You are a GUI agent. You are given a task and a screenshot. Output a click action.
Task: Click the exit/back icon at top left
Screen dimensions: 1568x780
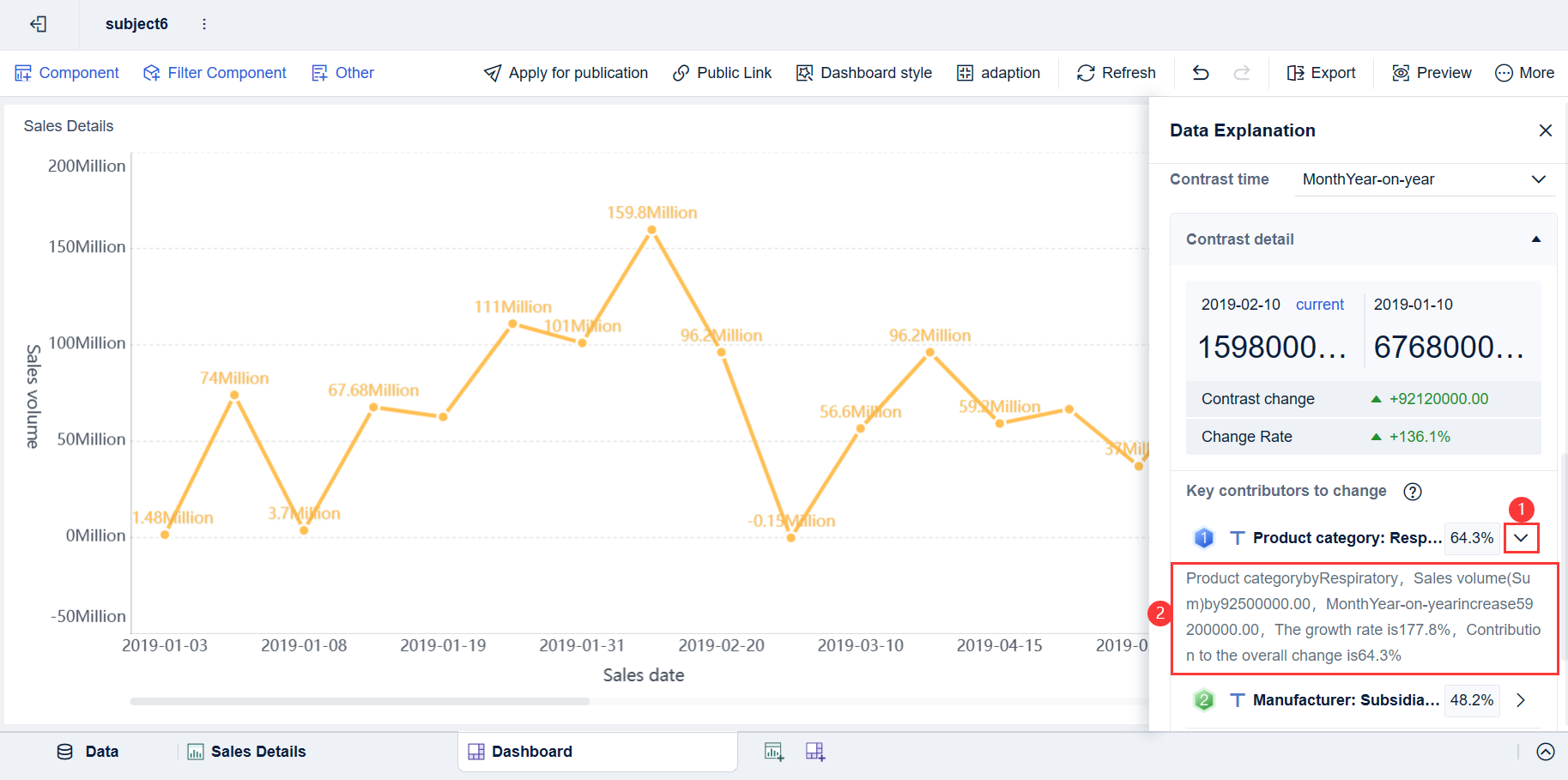38,24
